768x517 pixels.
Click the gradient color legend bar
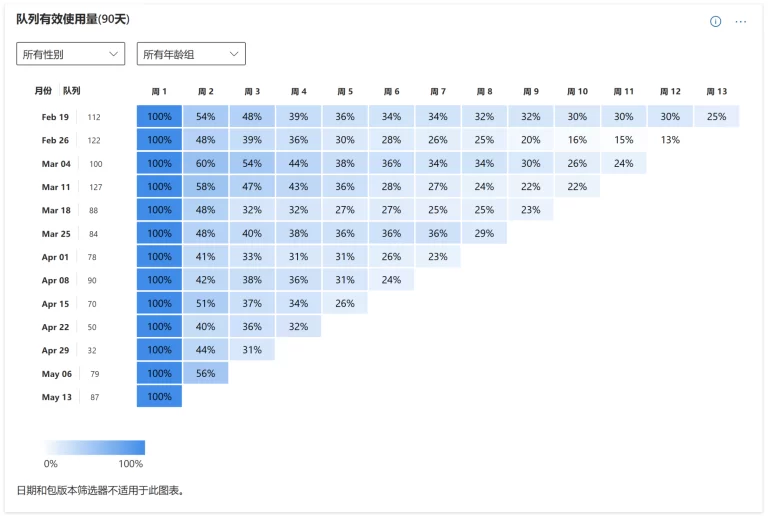pyautogui.click(x=94, y=447)
